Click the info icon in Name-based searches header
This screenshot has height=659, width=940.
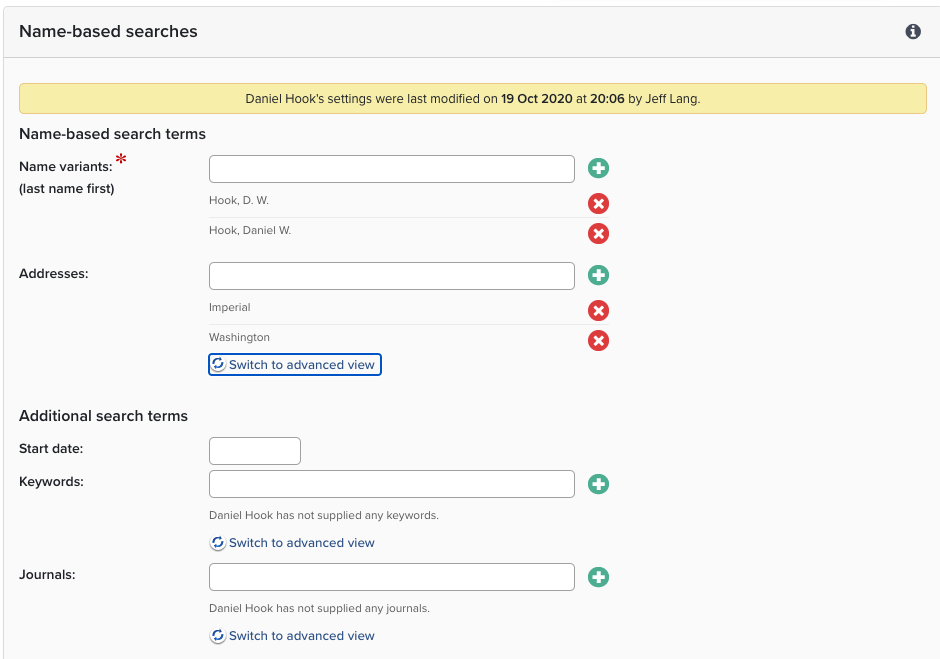[912, 32]
